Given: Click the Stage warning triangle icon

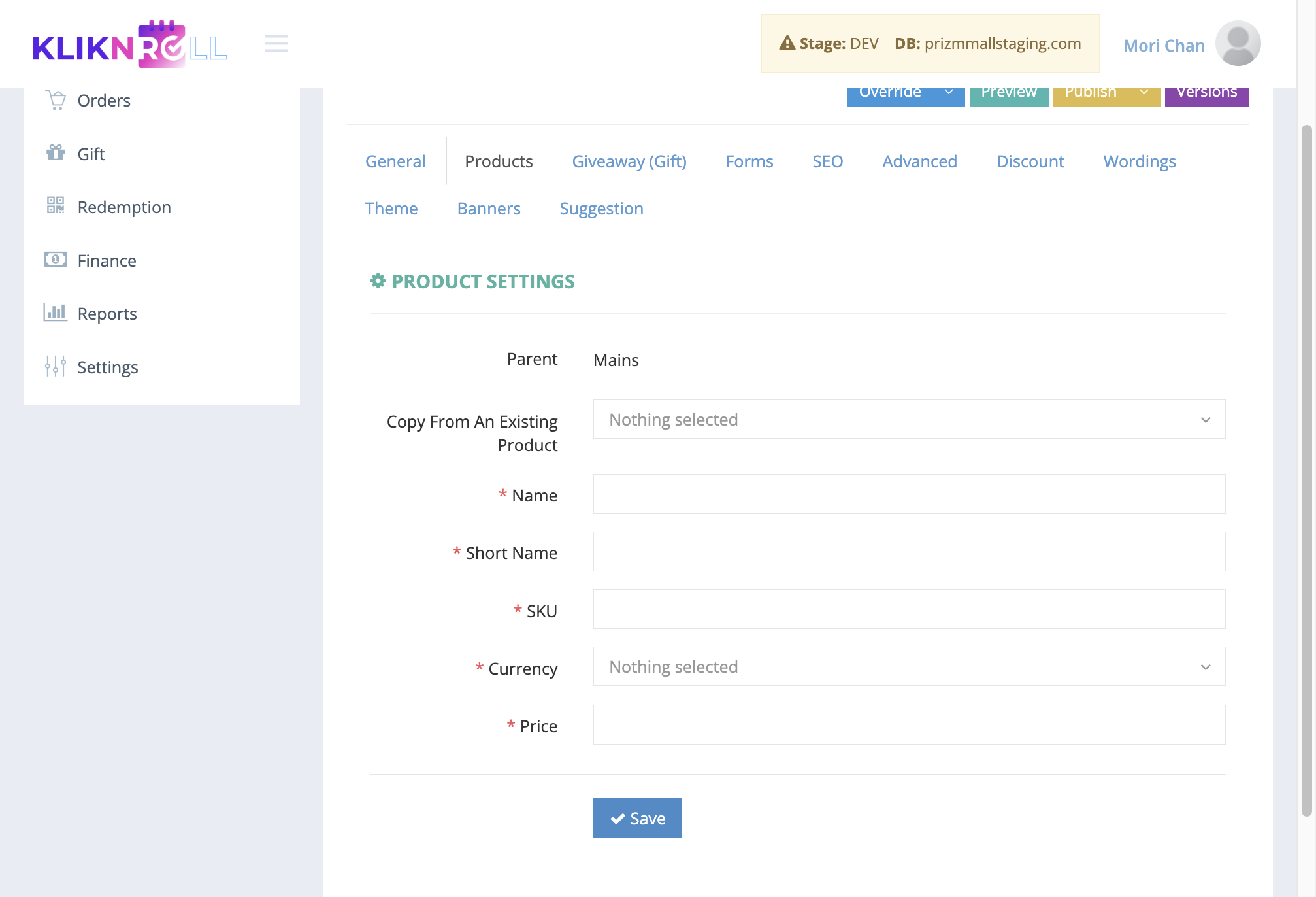Looking at the screenshot, I should (787, 44).
